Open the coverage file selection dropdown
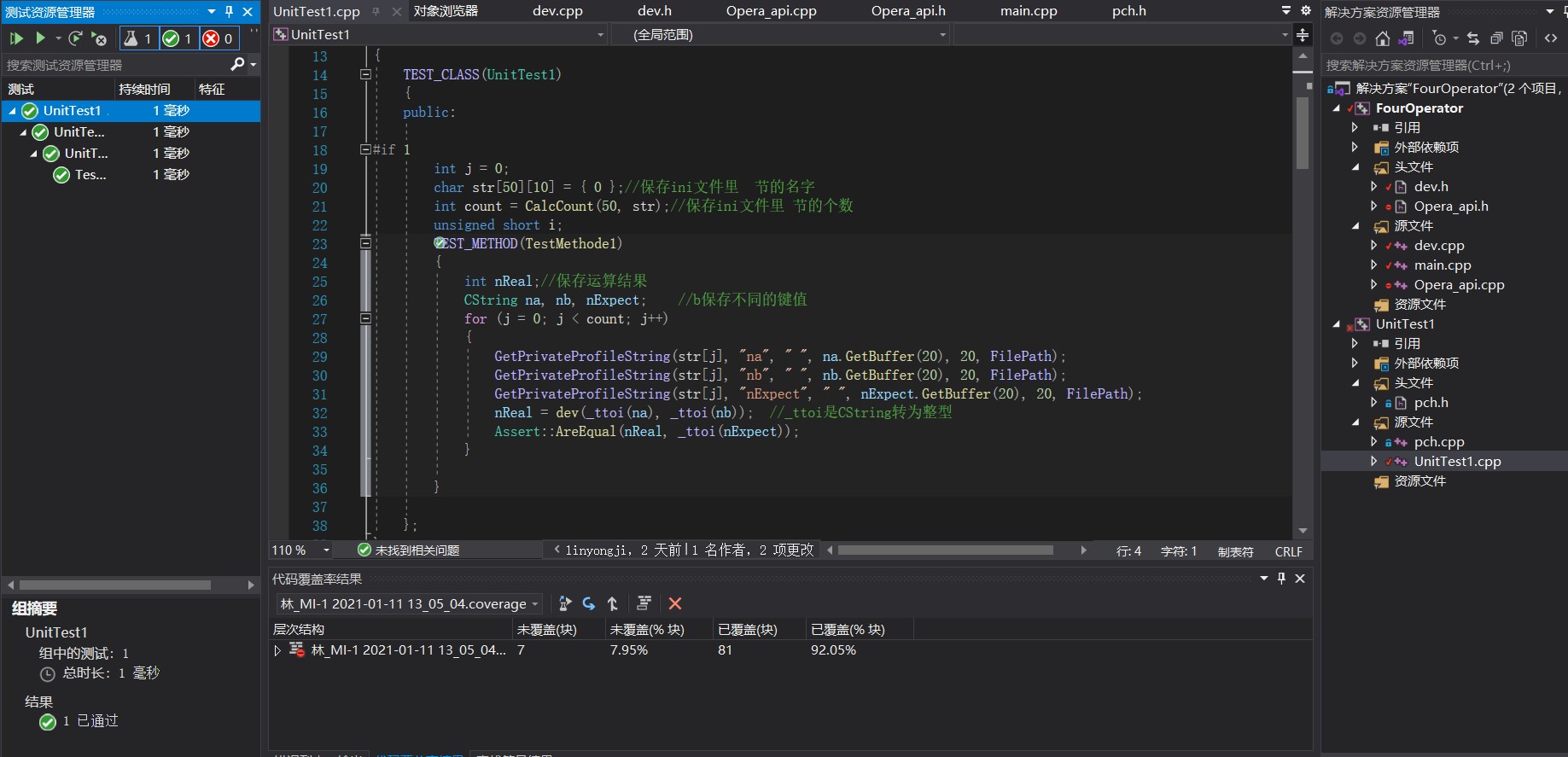Viewport: 1568px width, 757px height. 535,604
